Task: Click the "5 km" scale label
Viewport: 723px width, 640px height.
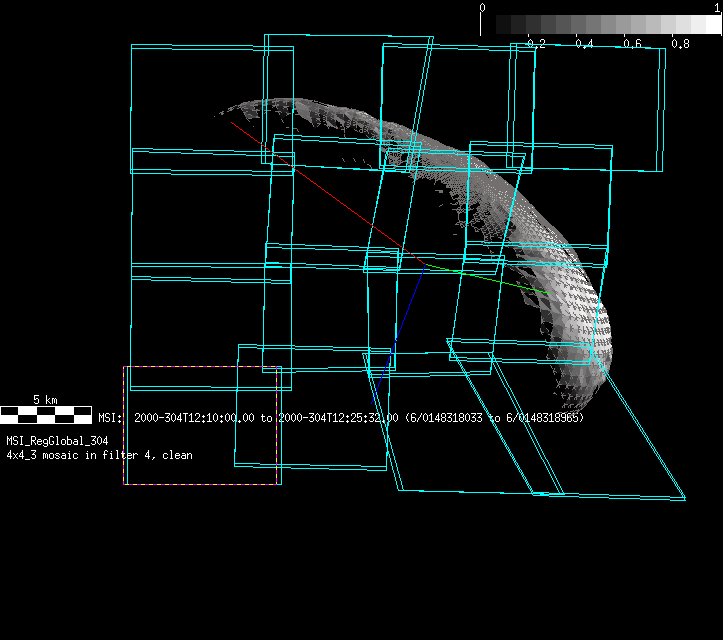Action: (x=45, y=400)
